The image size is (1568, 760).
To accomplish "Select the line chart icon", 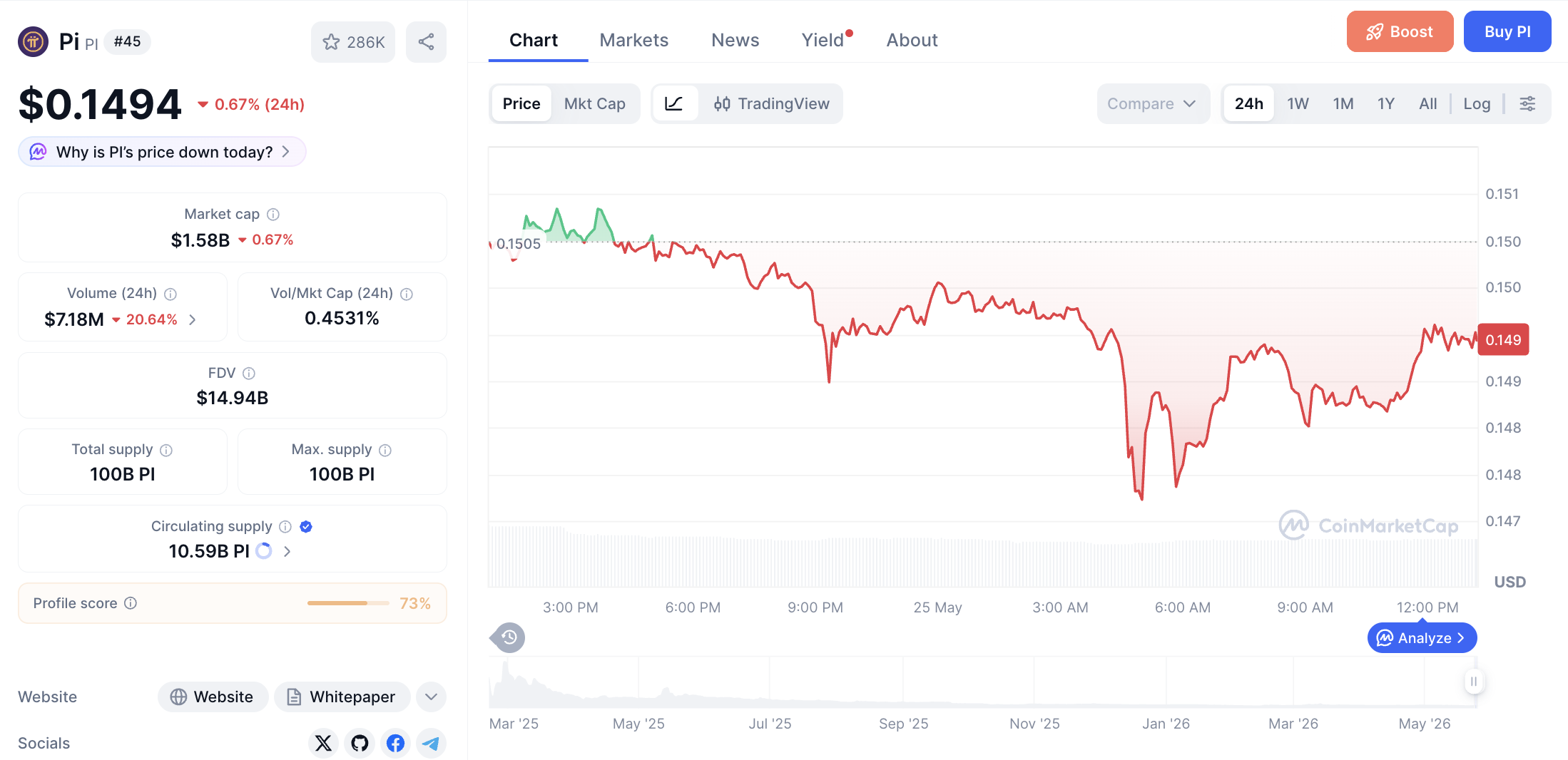I will tap(674, 104).
